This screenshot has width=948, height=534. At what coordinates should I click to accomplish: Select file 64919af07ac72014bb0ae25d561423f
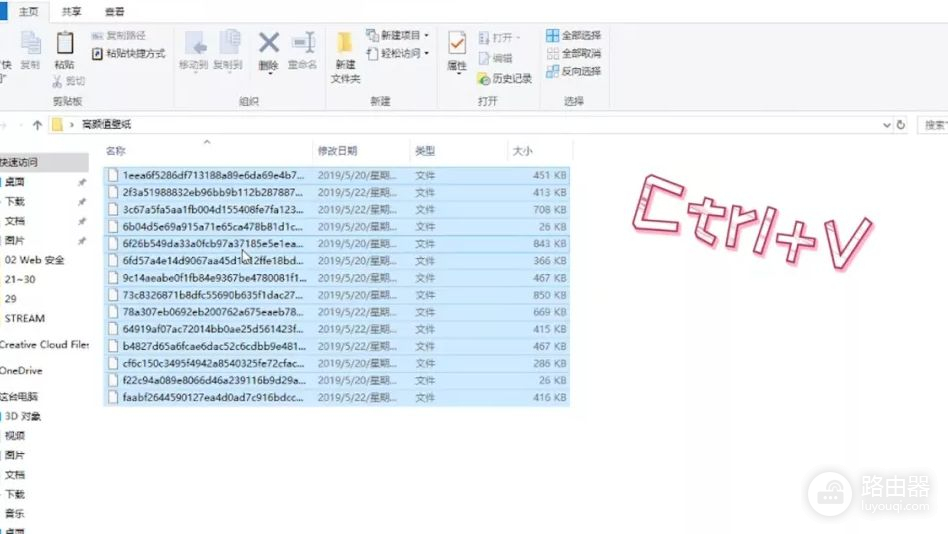coord(337,329)
